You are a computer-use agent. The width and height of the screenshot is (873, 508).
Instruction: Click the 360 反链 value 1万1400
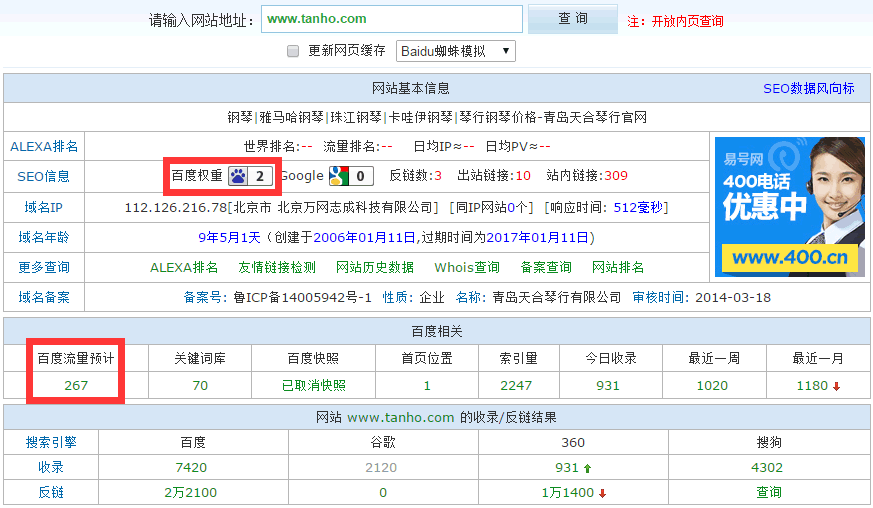568,492
